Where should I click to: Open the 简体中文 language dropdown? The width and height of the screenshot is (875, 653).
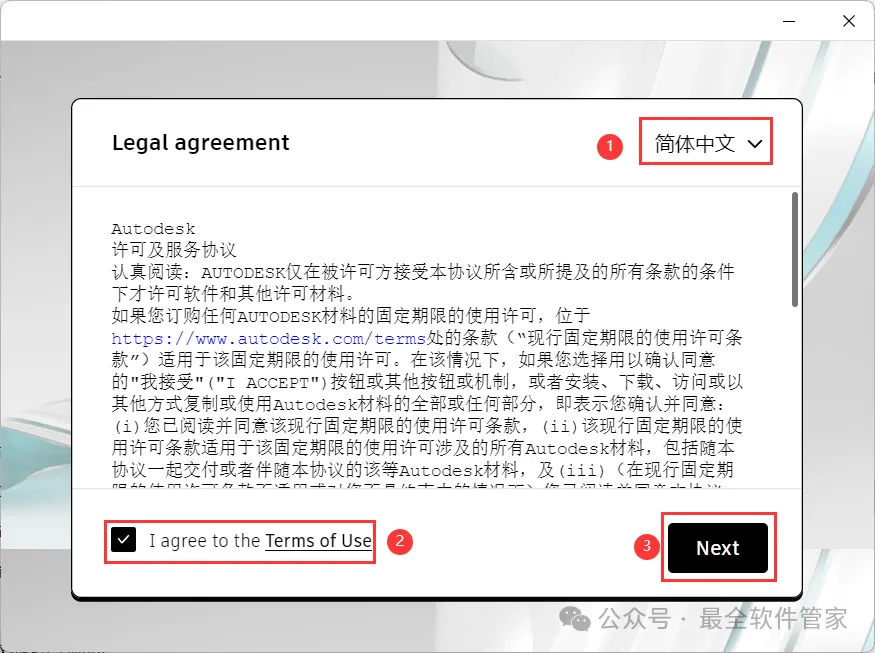706,143
